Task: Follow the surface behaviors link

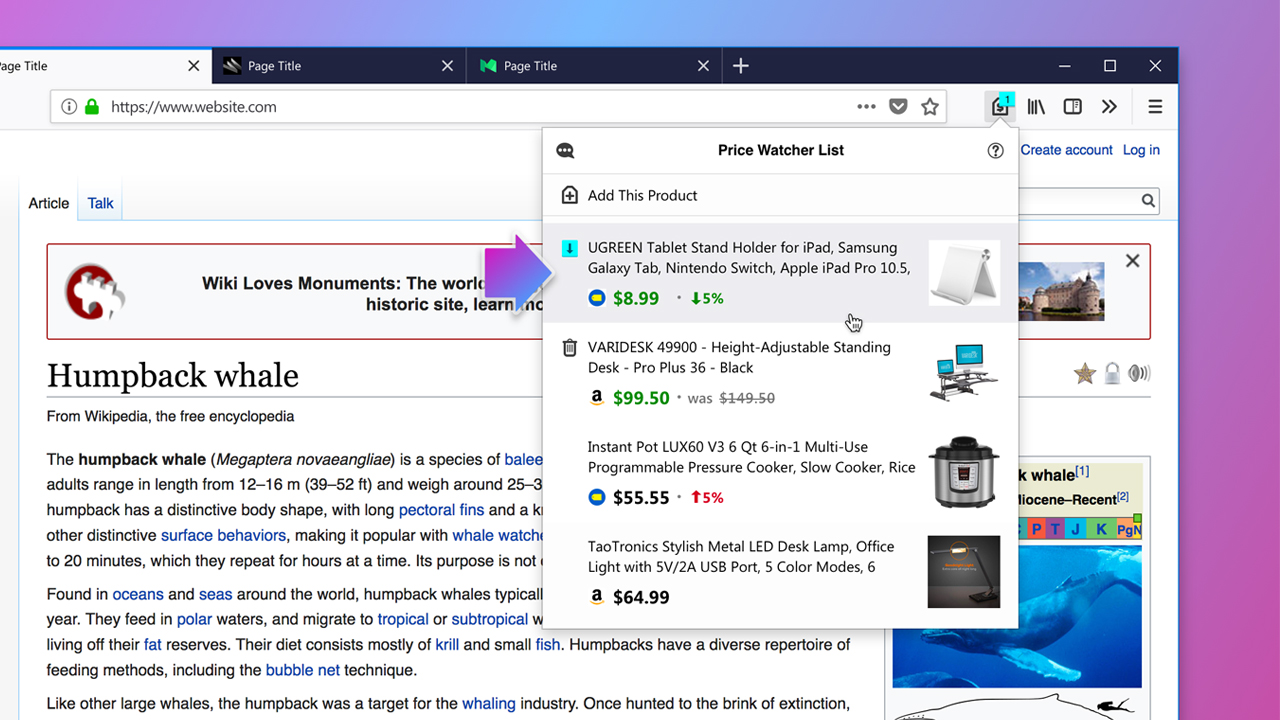Action: coord(224,535)
